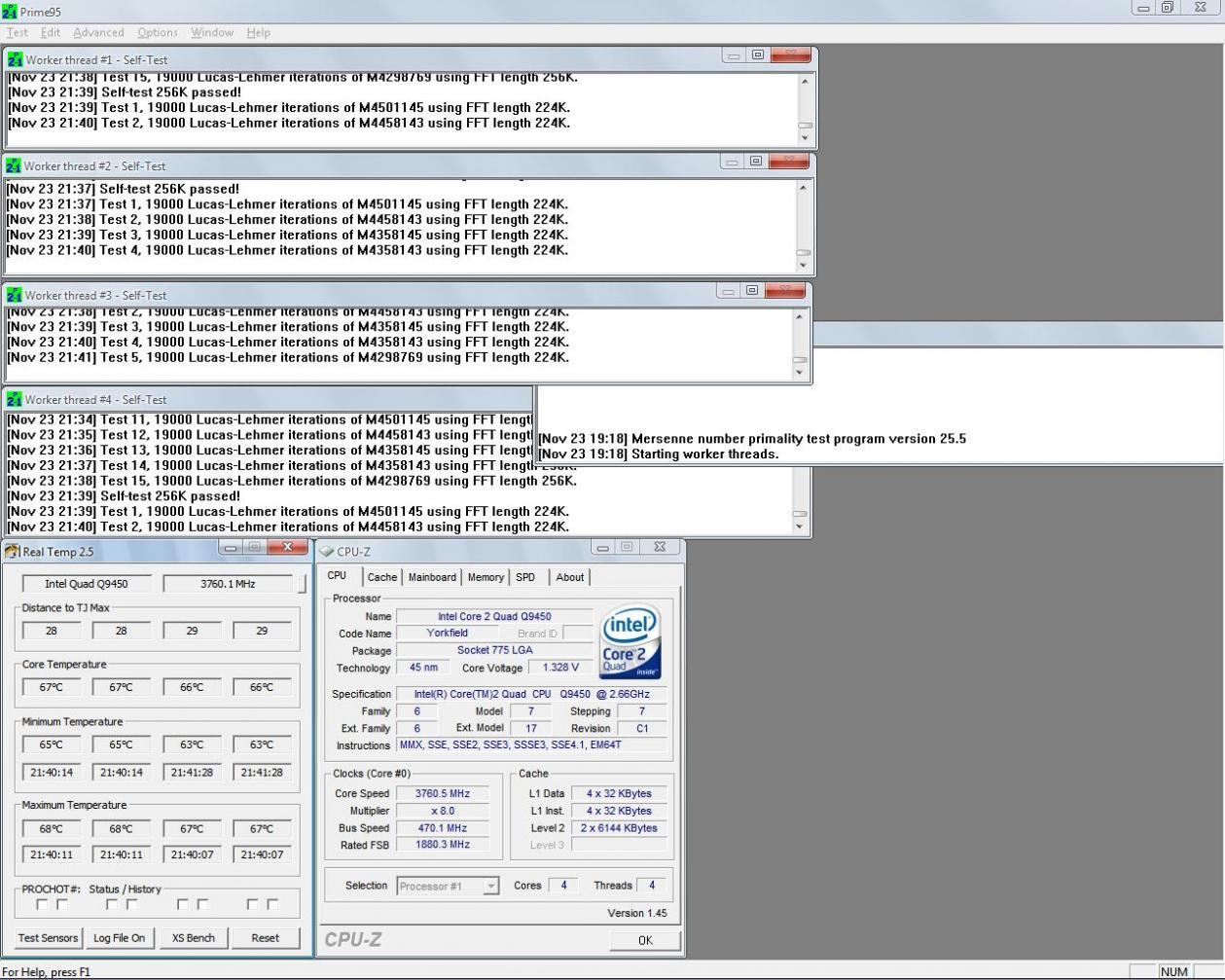The width and height of the screenshot is (1225, 980).
Task: Click the Test Sensors button in Real Temp
Action: (x=48, y=938)
